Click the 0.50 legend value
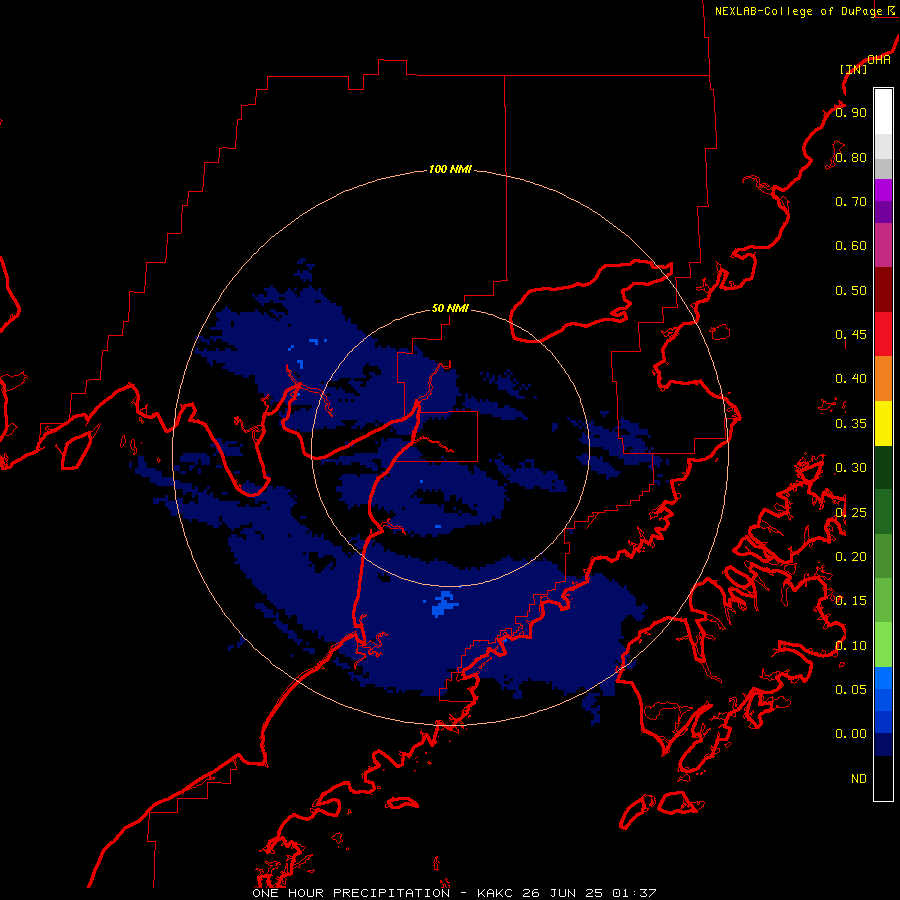 coord(851,290)
